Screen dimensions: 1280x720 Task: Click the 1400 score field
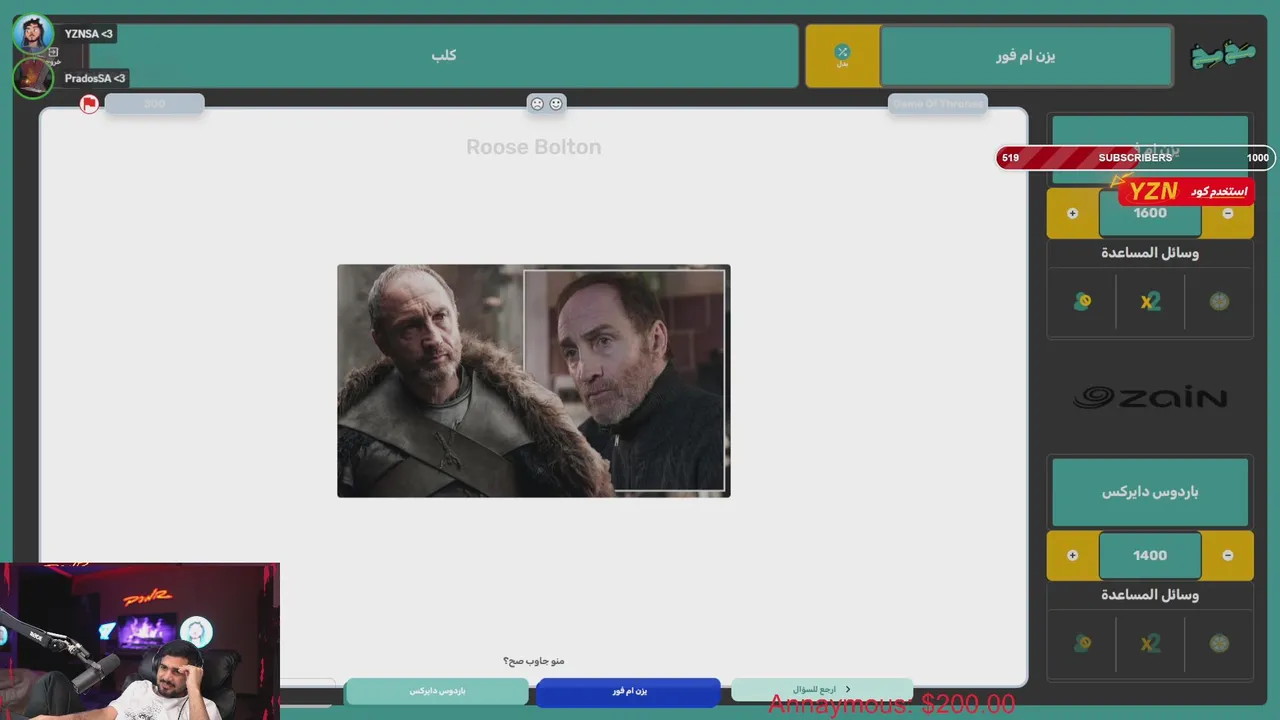coord(1150,555)
